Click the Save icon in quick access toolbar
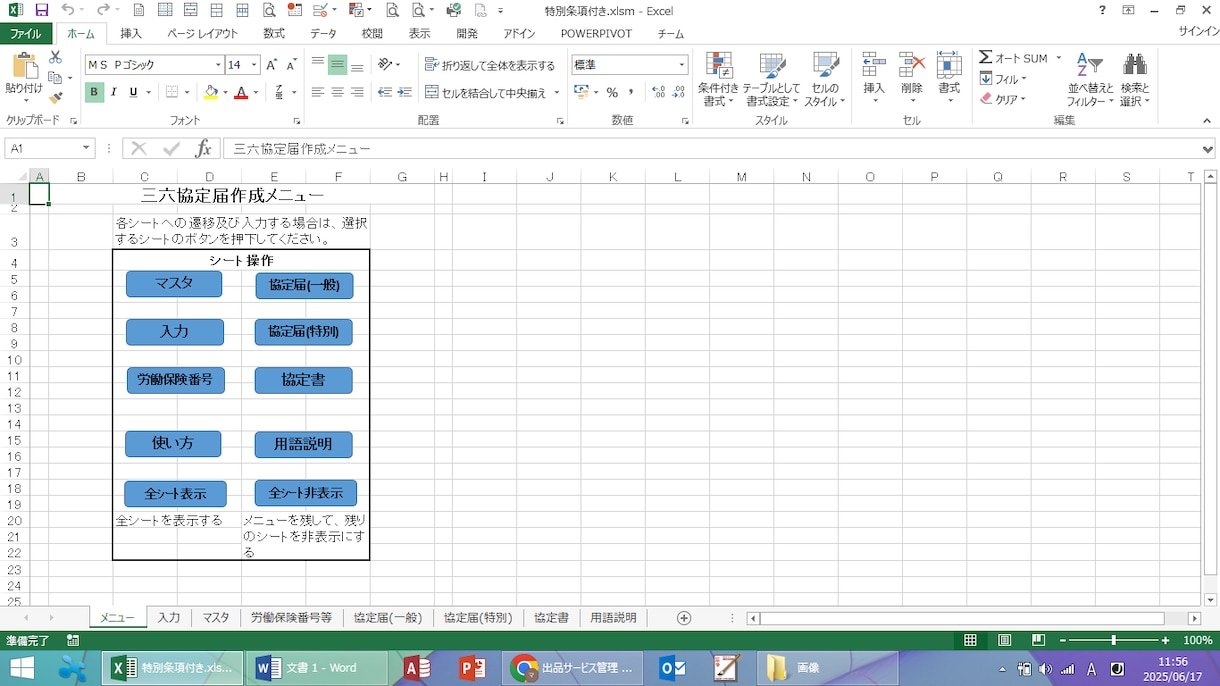Image resolution: width=1220 pixels, height=686 pixels. pos(41,10)
